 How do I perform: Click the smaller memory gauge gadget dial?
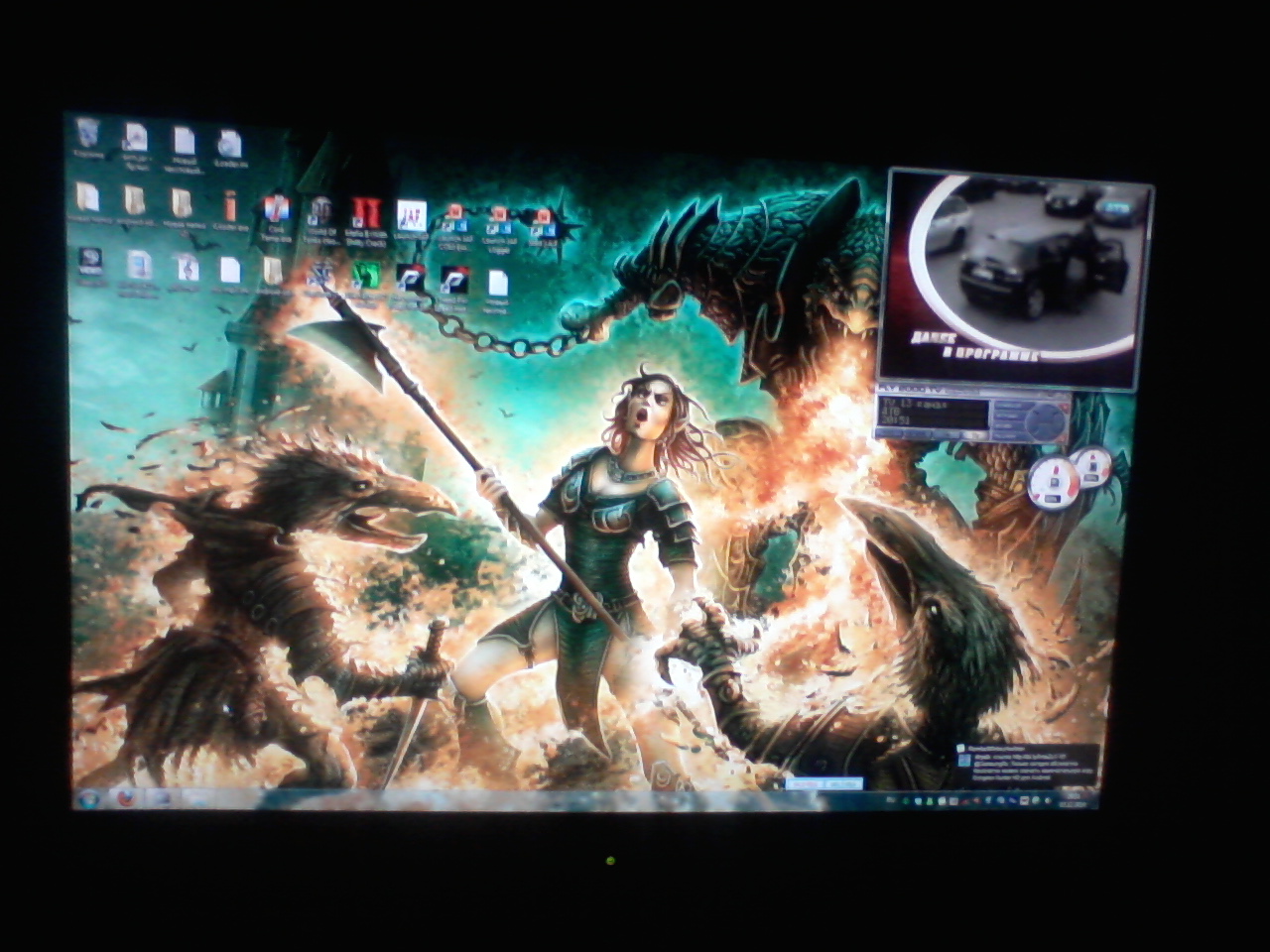click(x=1092, y=466)
